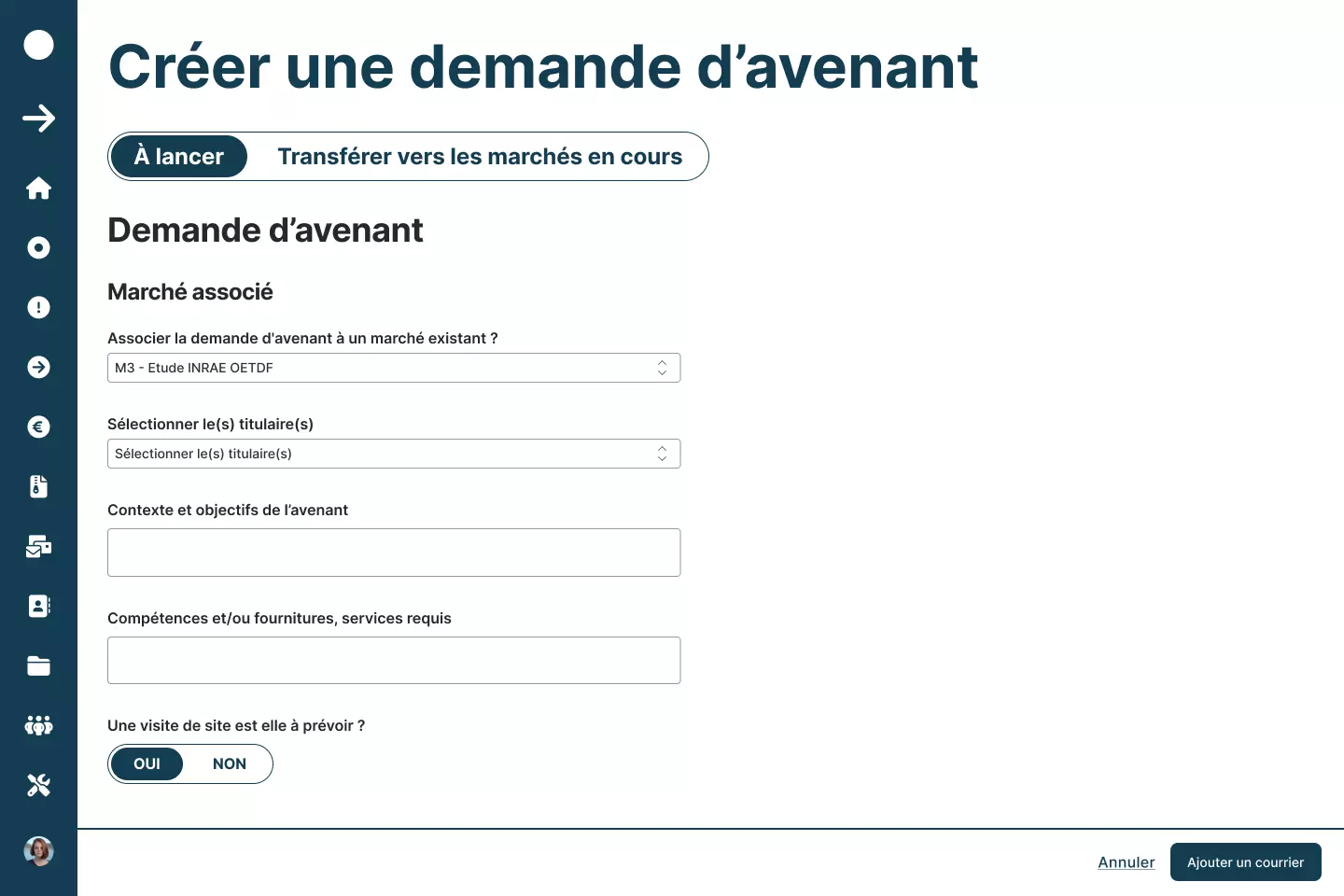
Task: Open the marché existant dropdown
Action: [x=393, y=368]
